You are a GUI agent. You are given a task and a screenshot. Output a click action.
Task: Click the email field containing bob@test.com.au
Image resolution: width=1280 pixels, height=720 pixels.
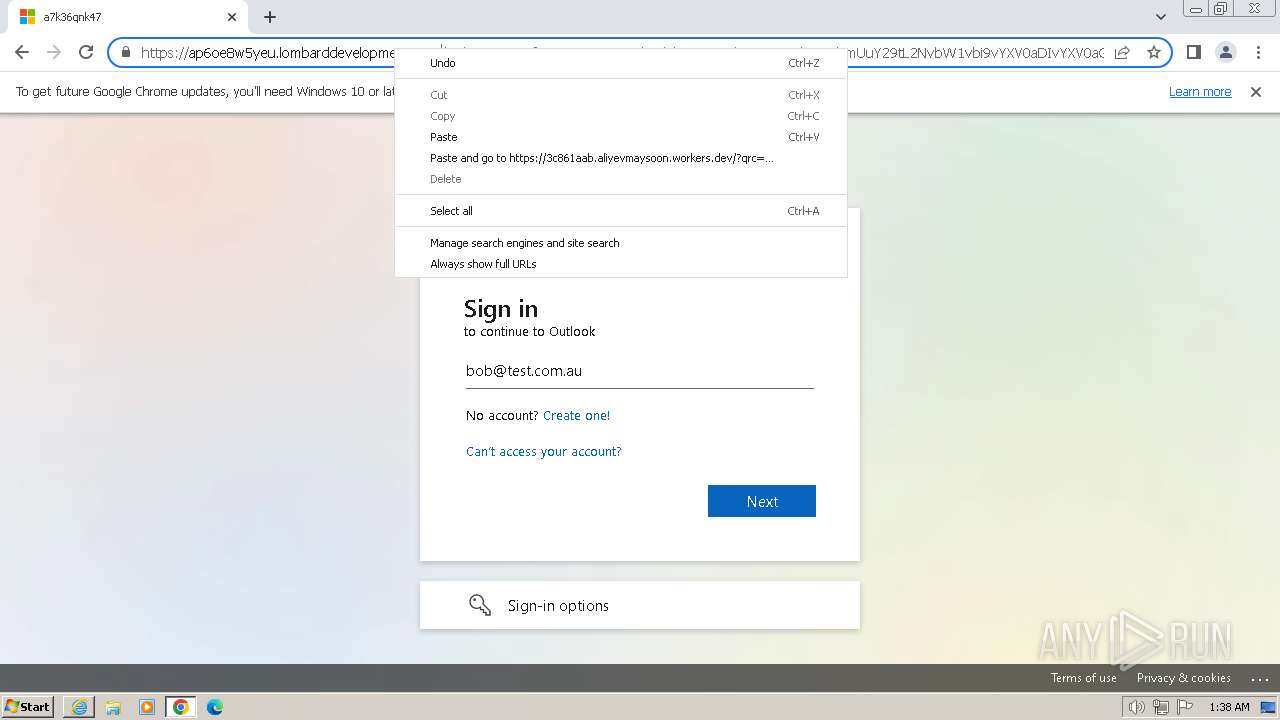[640, 371]
